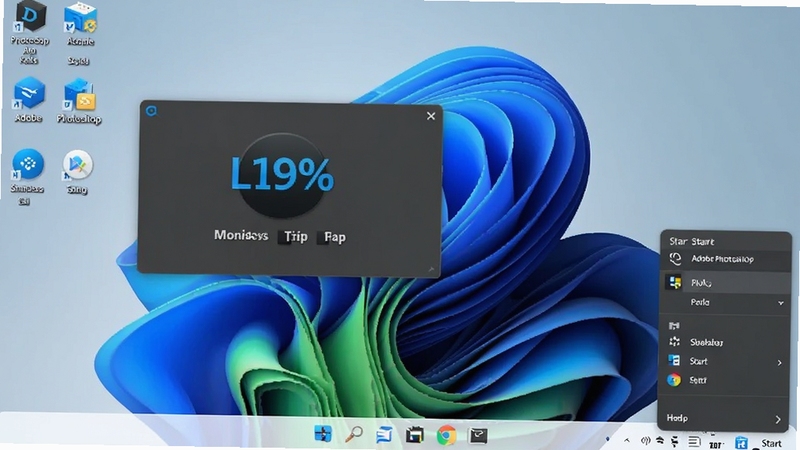Click the tray icon right of Wi-Fi
The height and width of the screenshot is (450, 800).
click(x=674, y=441)
